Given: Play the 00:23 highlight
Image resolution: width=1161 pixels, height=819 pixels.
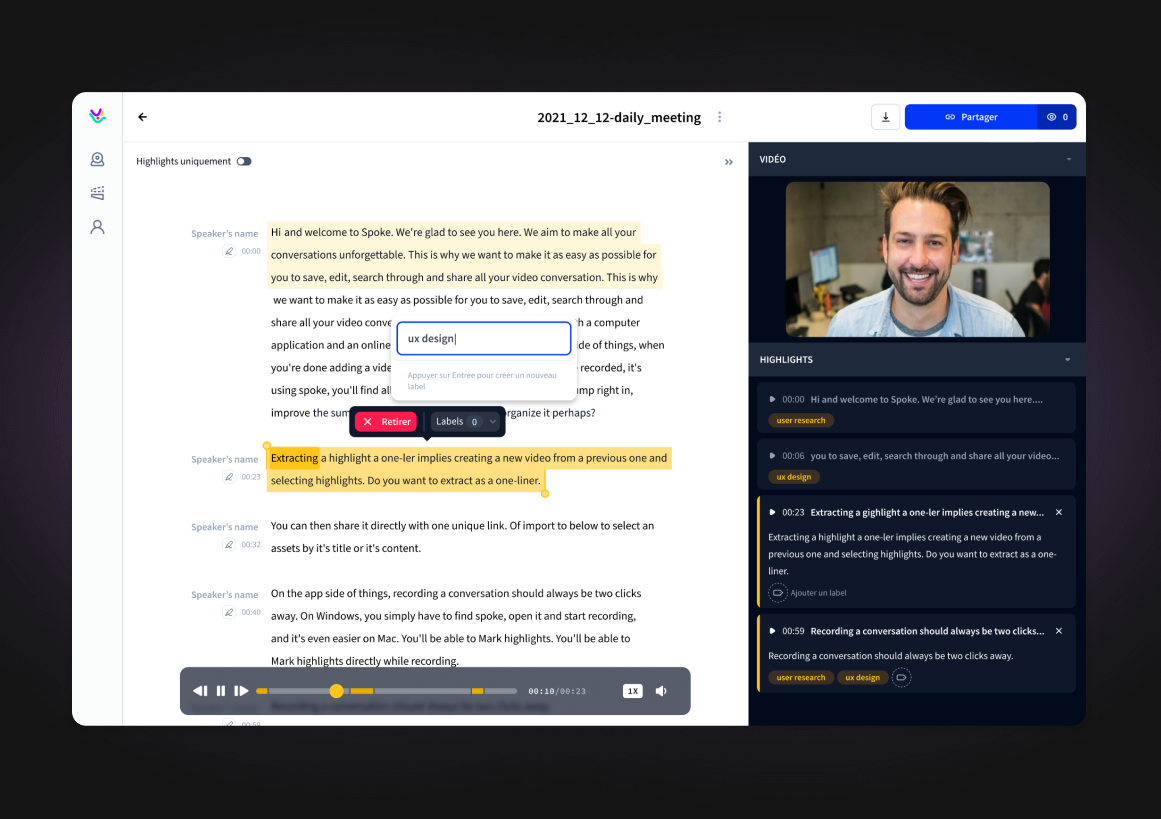Looking at the screenshot, I should point(772,512).
